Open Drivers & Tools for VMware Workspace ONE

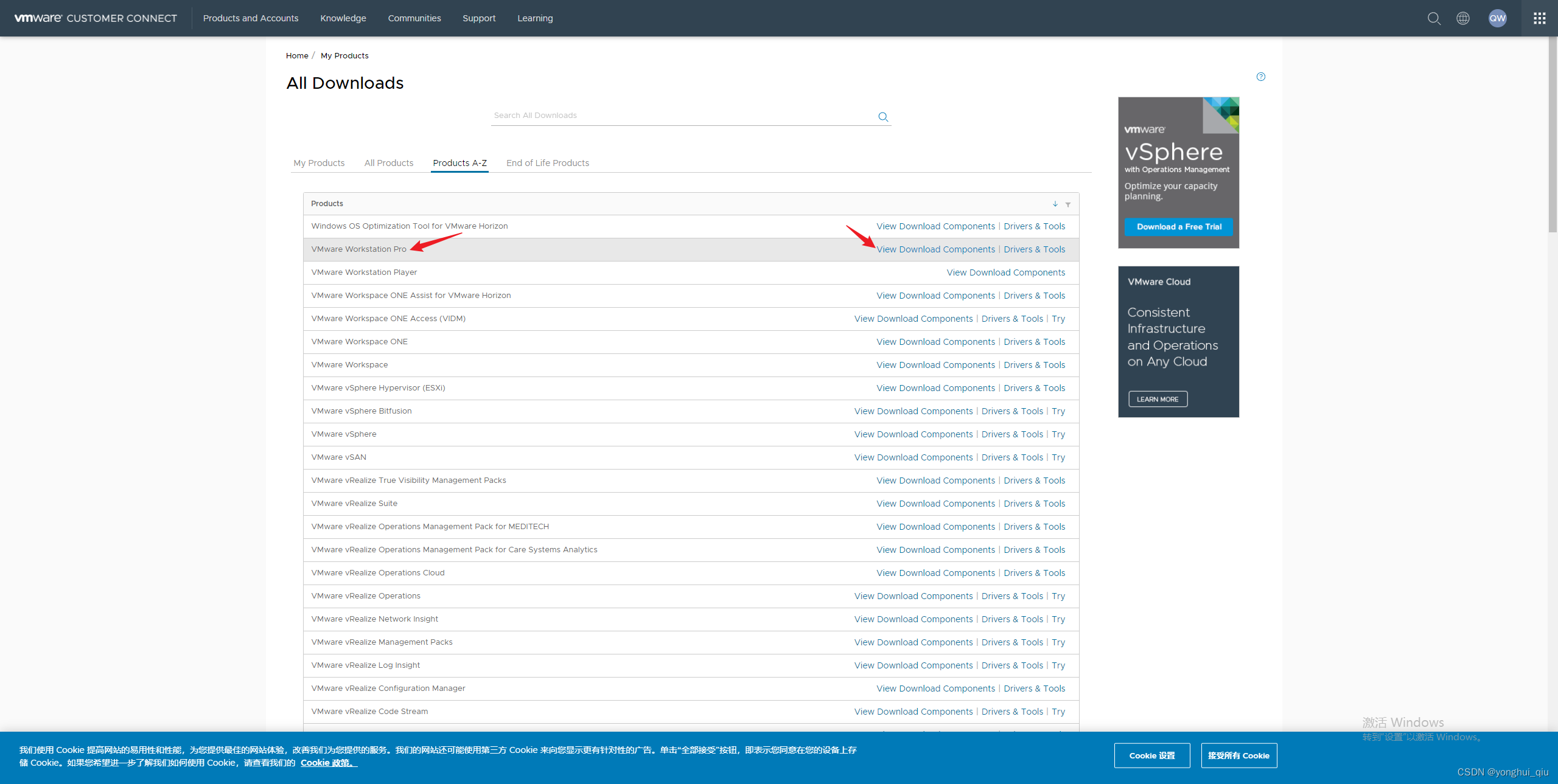1035,342
